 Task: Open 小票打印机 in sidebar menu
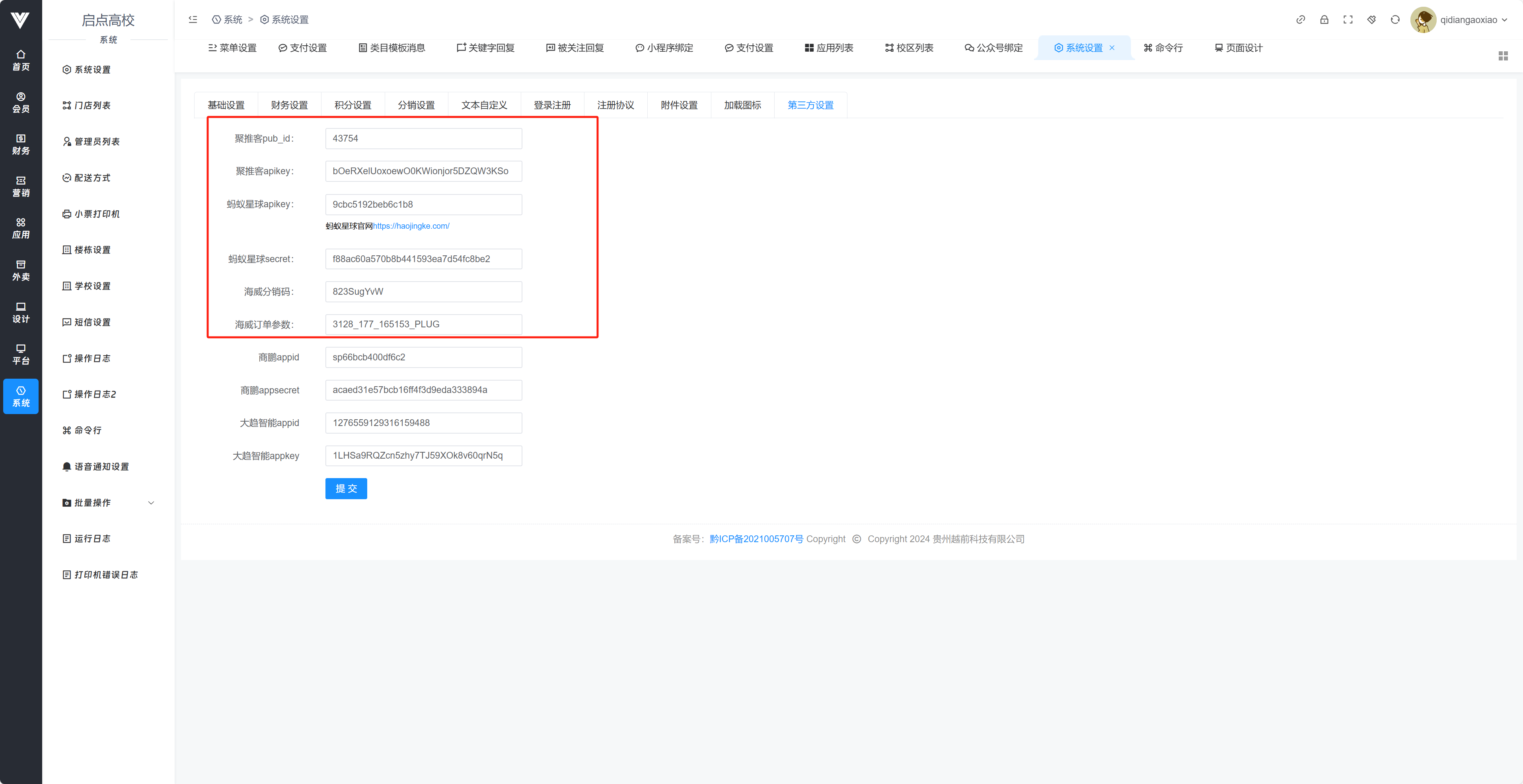(96, 214)
